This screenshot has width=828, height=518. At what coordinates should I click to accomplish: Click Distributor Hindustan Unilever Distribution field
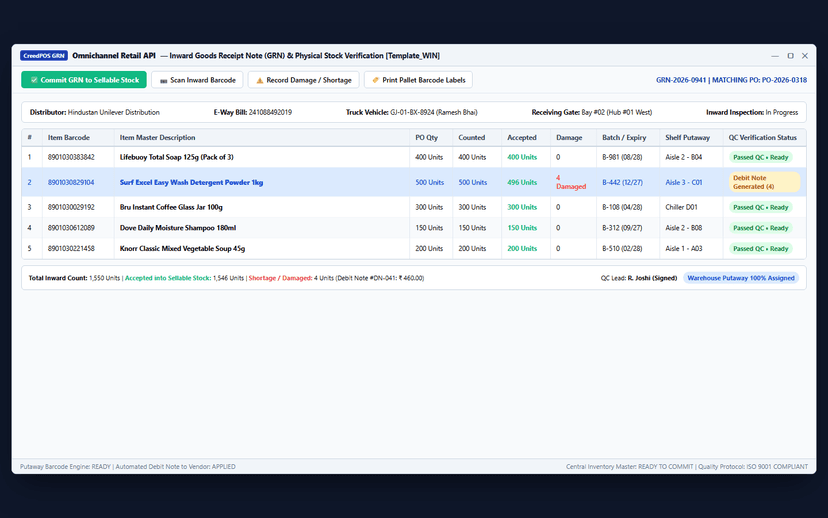pyautogui.click(x=95, y=112)
